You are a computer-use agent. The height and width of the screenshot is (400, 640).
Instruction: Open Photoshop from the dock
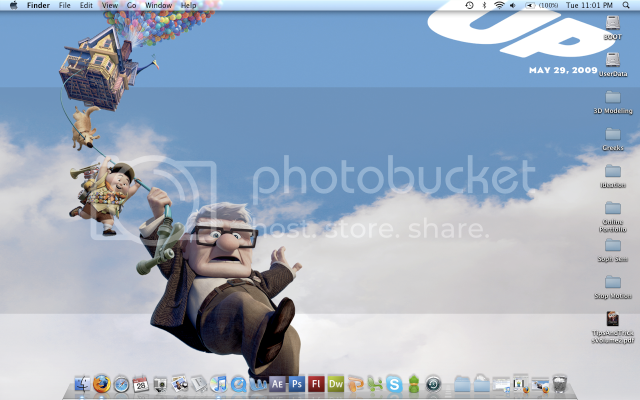point(296,384)
